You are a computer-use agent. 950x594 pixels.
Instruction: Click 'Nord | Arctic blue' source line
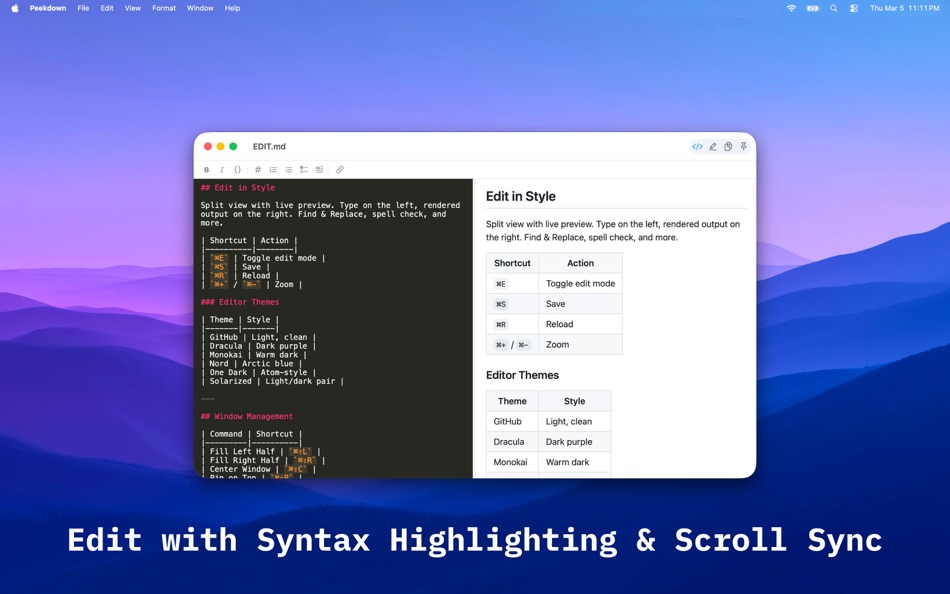point(251,364)
